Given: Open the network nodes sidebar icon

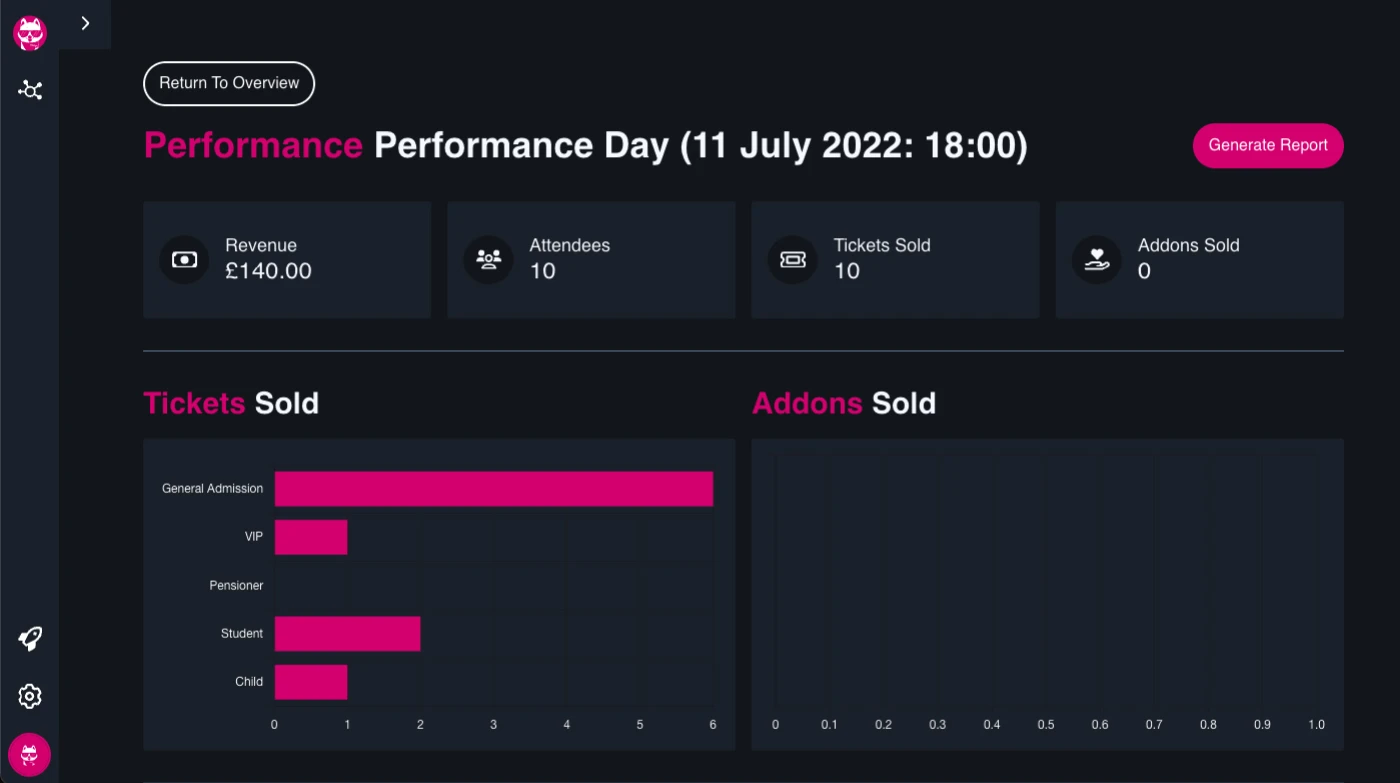Looking at the screenshot, I should (x=30, y=91).
